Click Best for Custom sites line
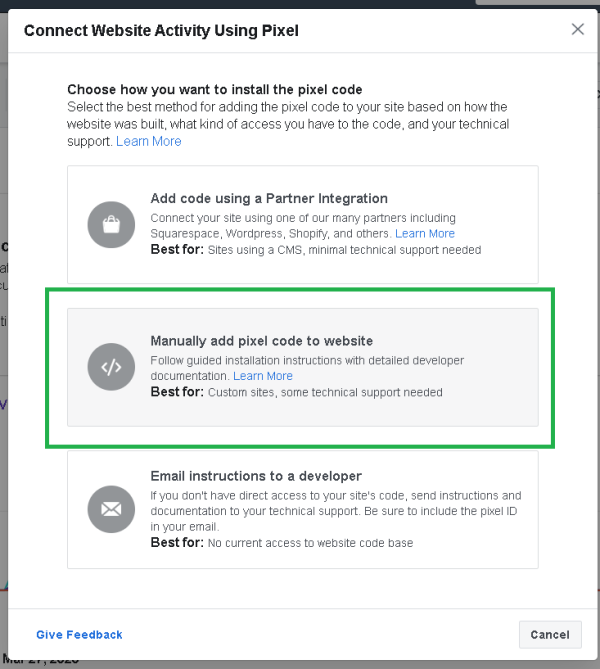600x669 pixels. [x=297, y=392]
